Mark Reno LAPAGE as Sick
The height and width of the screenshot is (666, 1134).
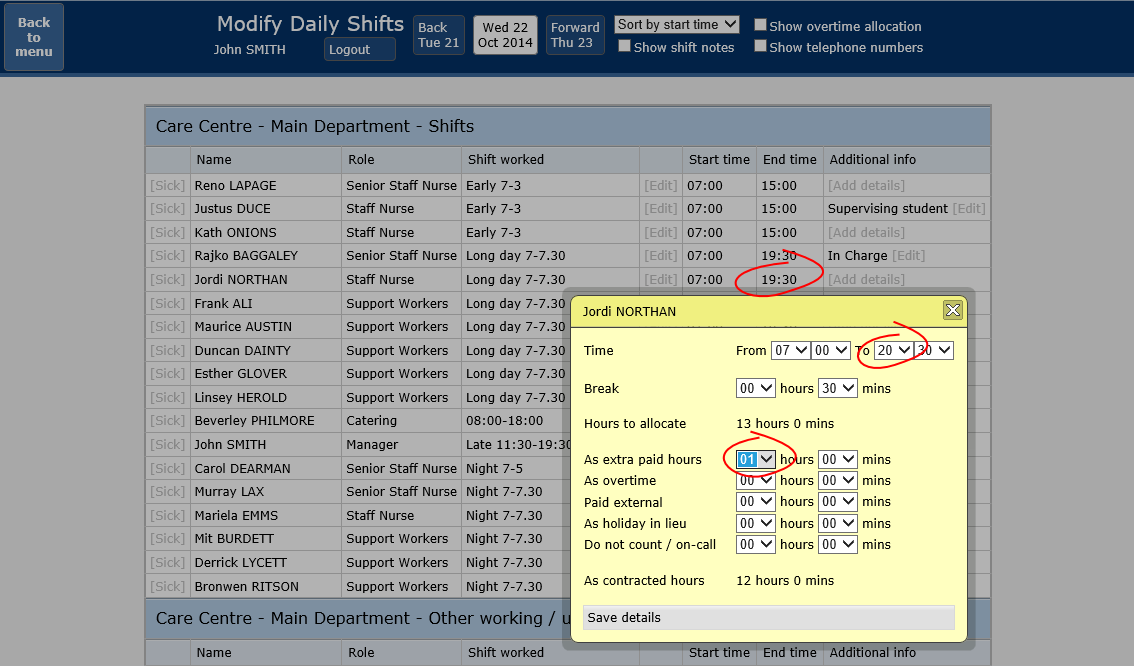pyautogui.click(x=168, y=186)
